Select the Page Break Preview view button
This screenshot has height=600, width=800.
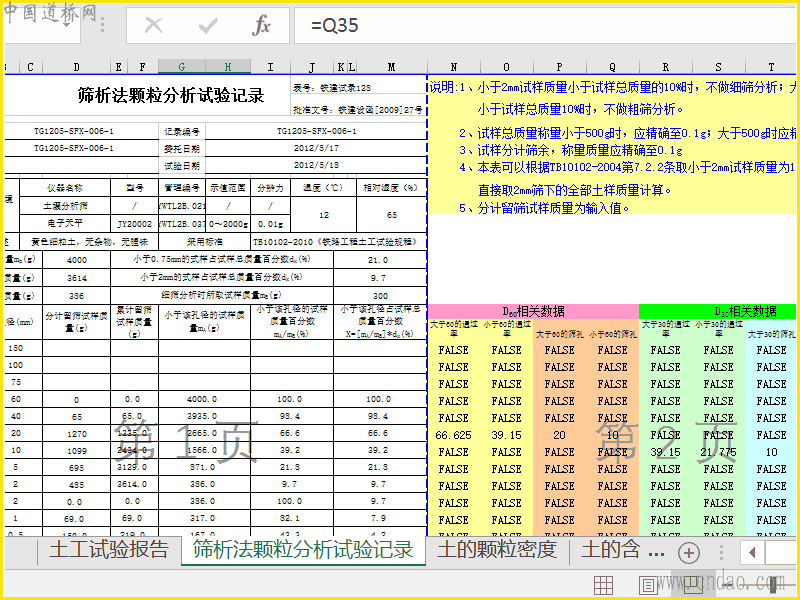(x=693, y=585)
